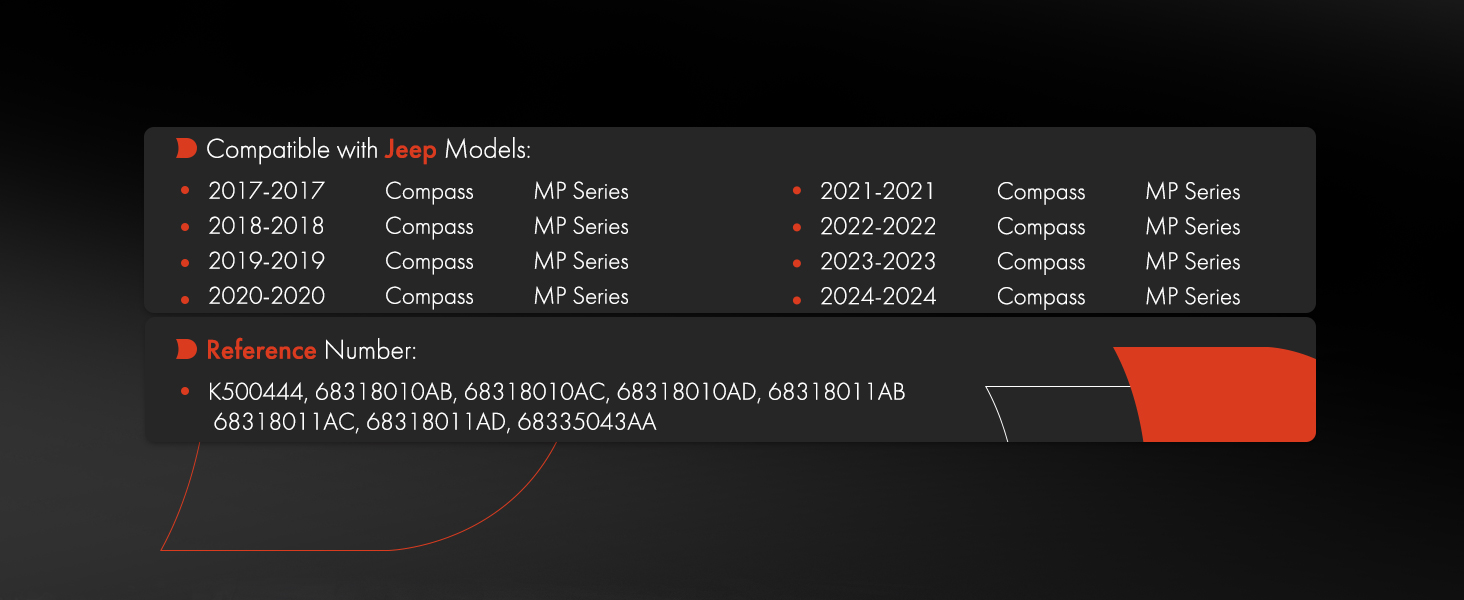Select the 2018-2018 year entry
This screenshot has height=600, width=1464.
(x=266, y=226)
